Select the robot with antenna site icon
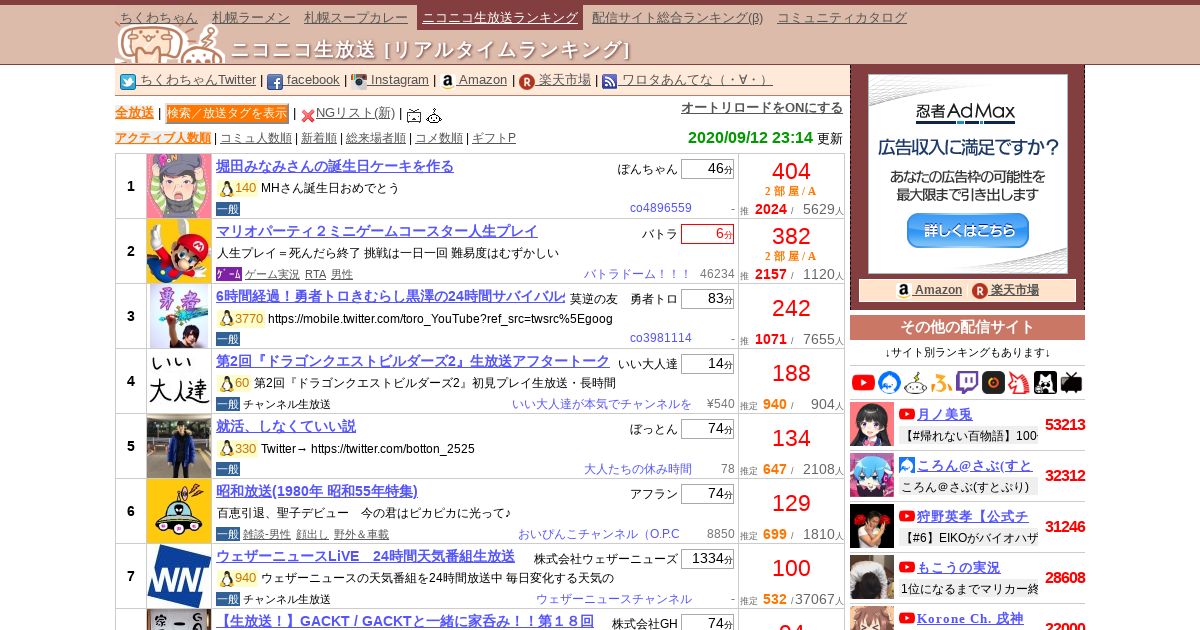The height and width of the screenshot is (630, 1200). tap(915, 382)
